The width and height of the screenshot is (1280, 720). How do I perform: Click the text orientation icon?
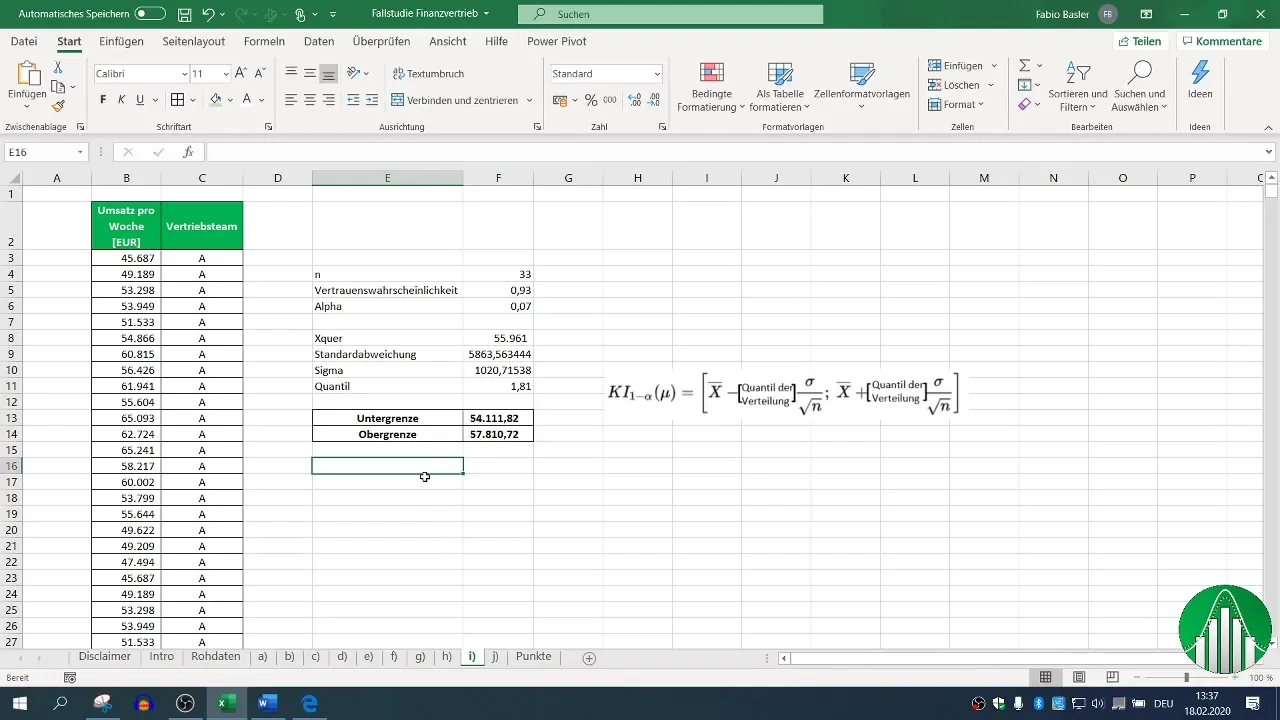pos(354,73)
